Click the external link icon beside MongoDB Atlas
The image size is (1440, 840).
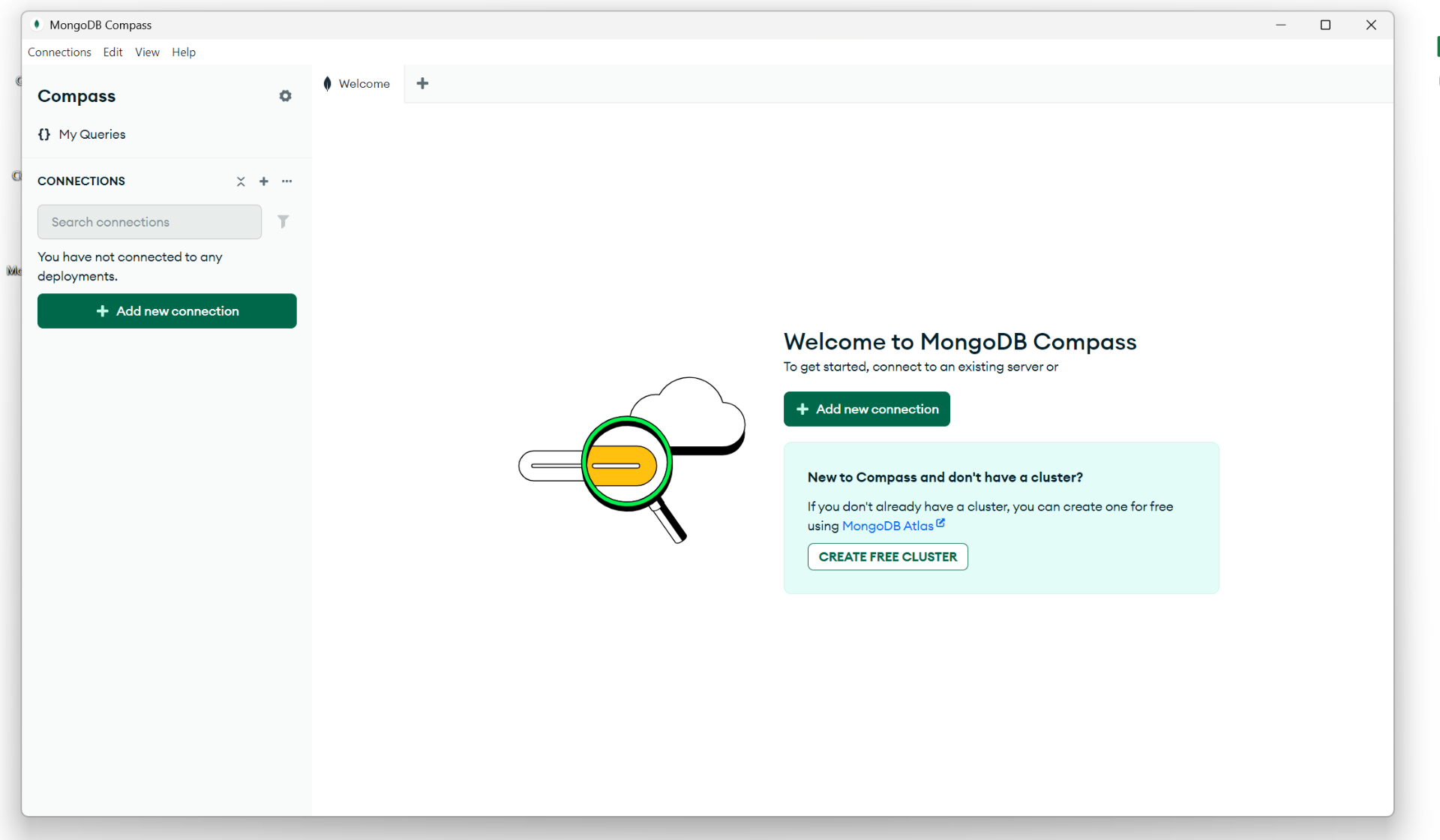pyautogui.click(x=940, y=523)
